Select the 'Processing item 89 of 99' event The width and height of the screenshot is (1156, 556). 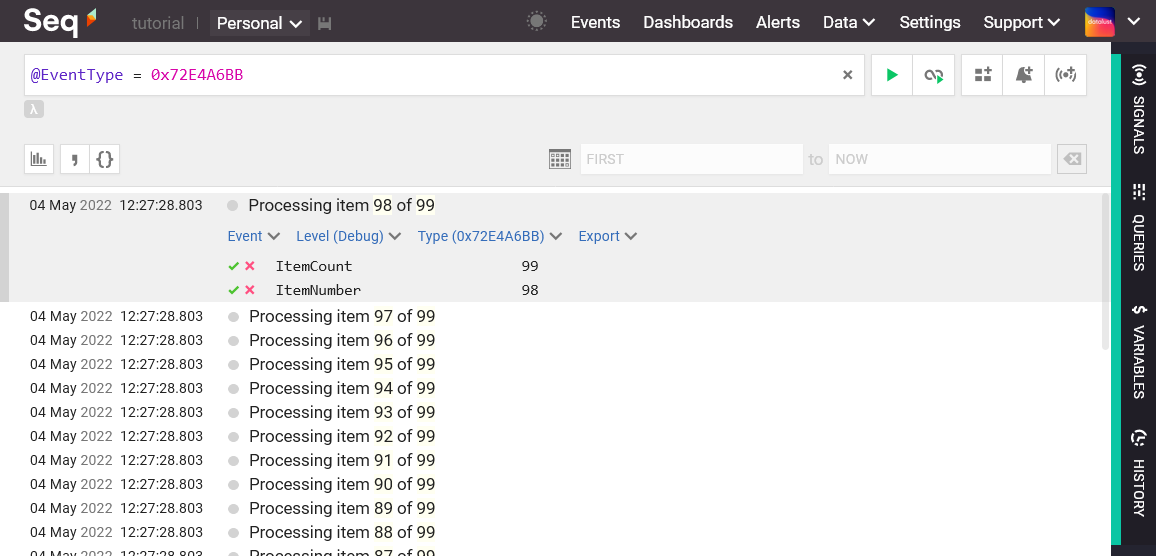pos(342,508)
